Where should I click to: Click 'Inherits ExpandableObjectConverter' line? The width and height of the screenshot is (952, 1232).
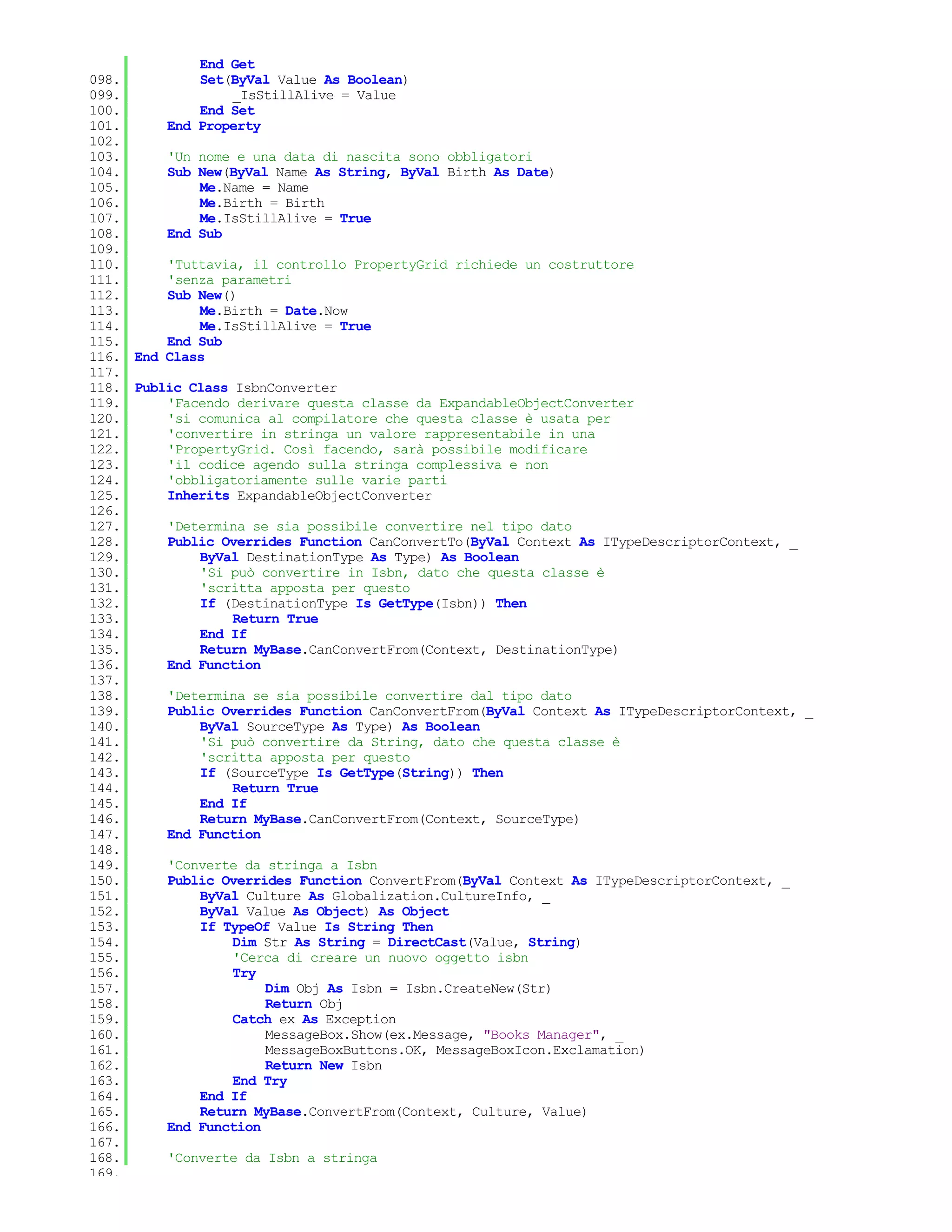[299, 496]
